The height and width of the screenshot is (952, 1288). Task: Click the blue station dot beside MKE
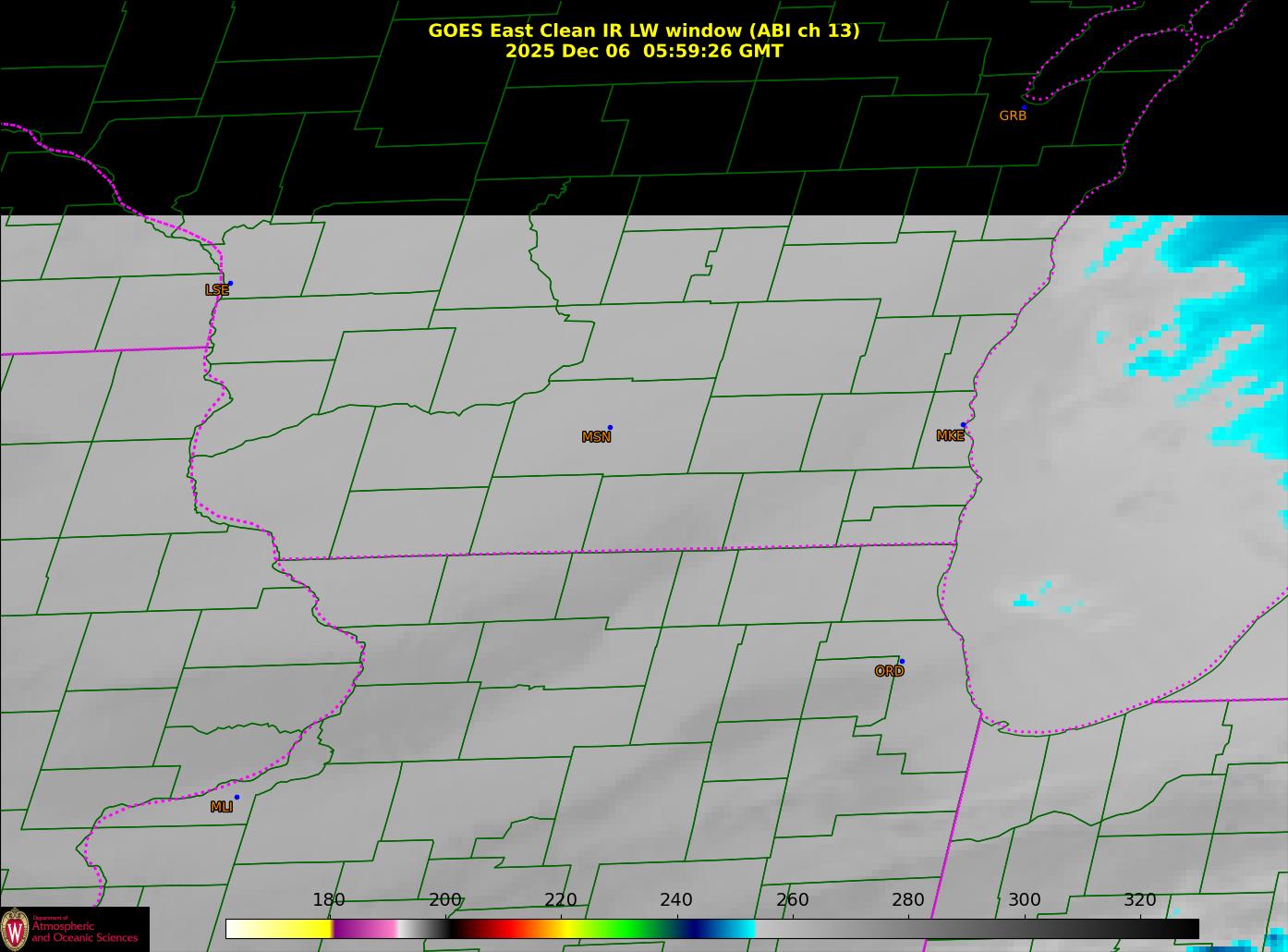pos(963,425)
